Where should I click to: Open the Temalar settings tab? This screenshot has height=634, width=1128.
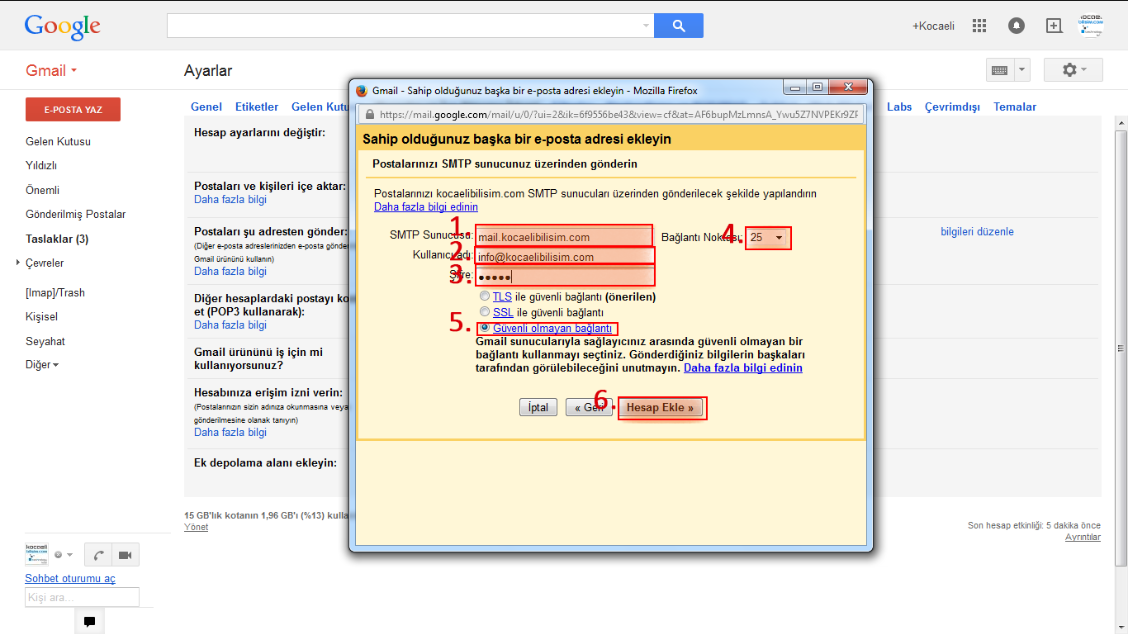click(x=1014, y=107)
